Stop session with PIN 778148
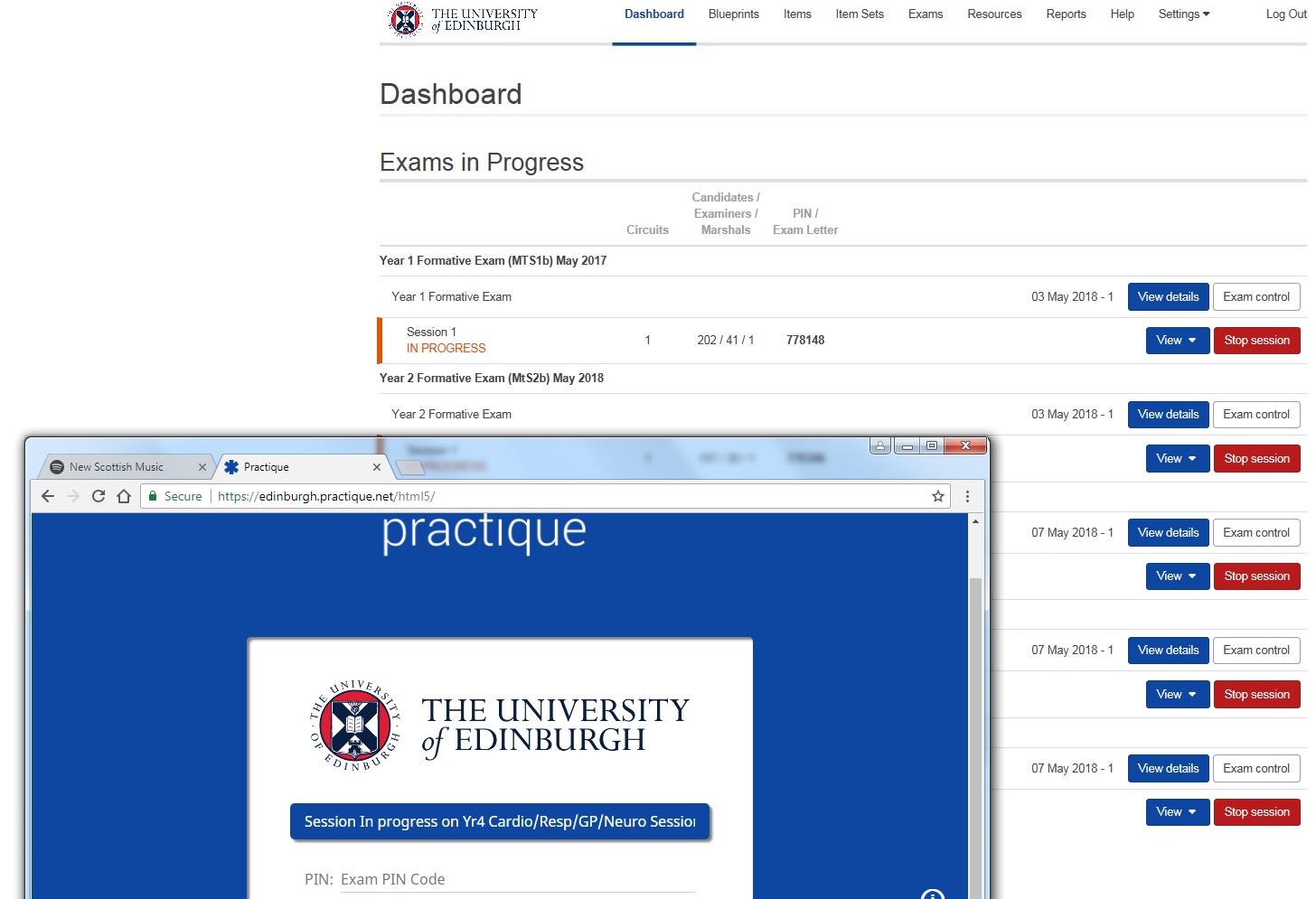This screenshot has height=899, width=1316. tap(1257, 341)
